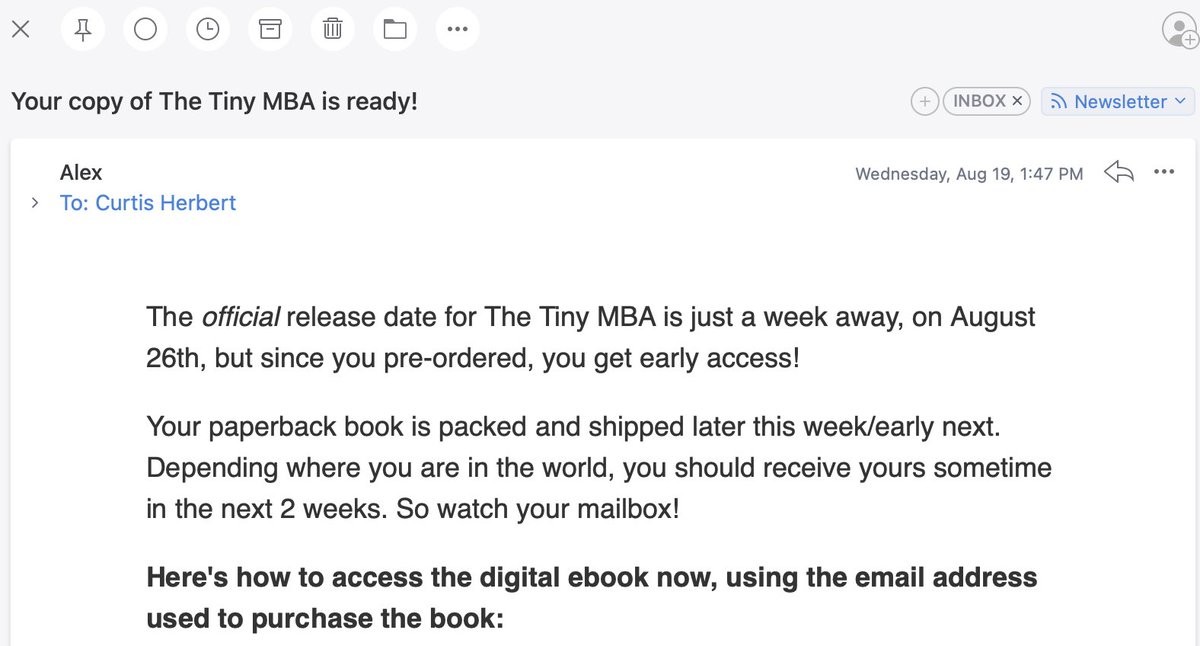
Task: Snooze the email with clock icon
Action: [207, 29]
